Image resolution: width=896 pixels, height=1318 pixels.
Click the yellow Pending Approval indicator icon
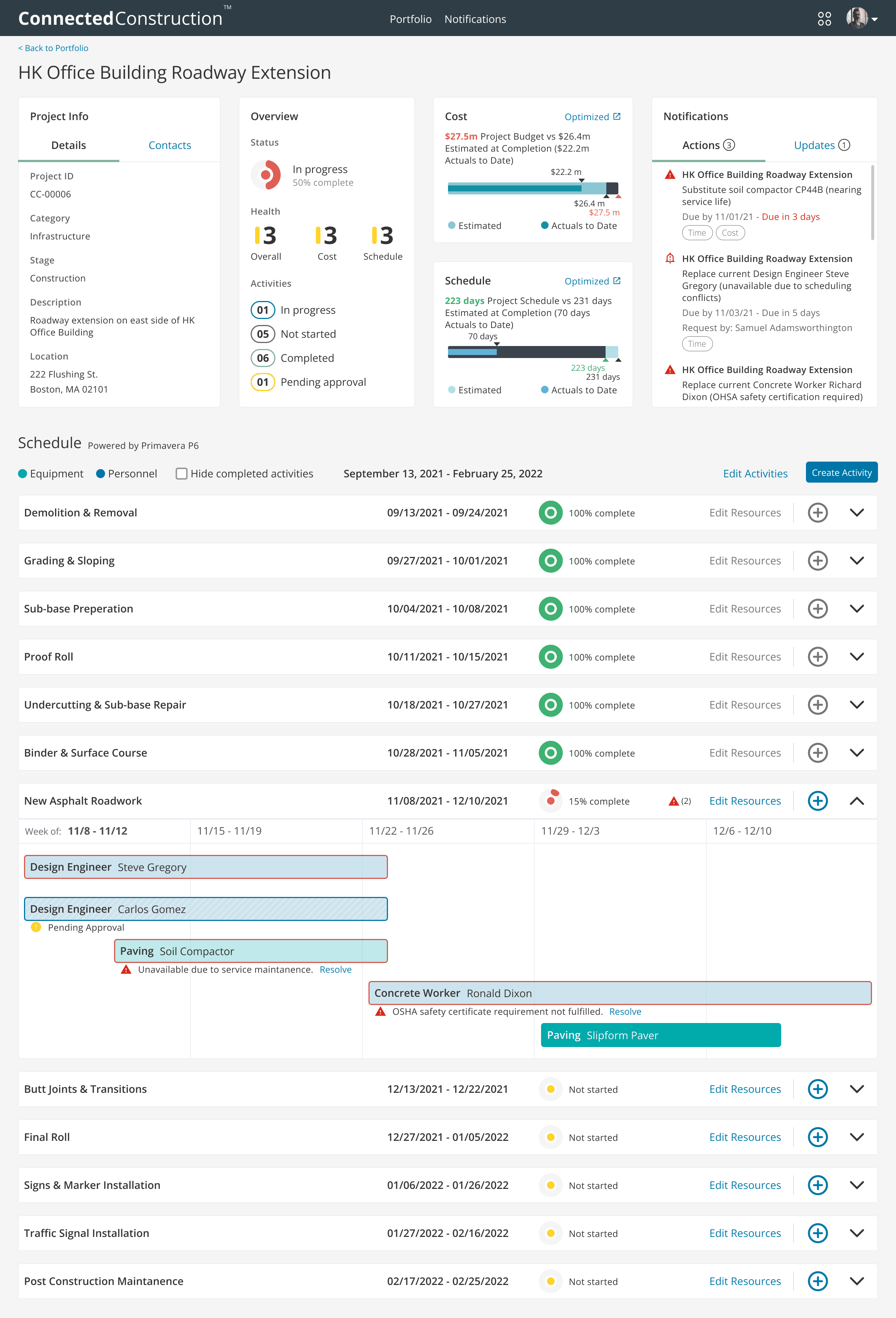tap(36, 927)
